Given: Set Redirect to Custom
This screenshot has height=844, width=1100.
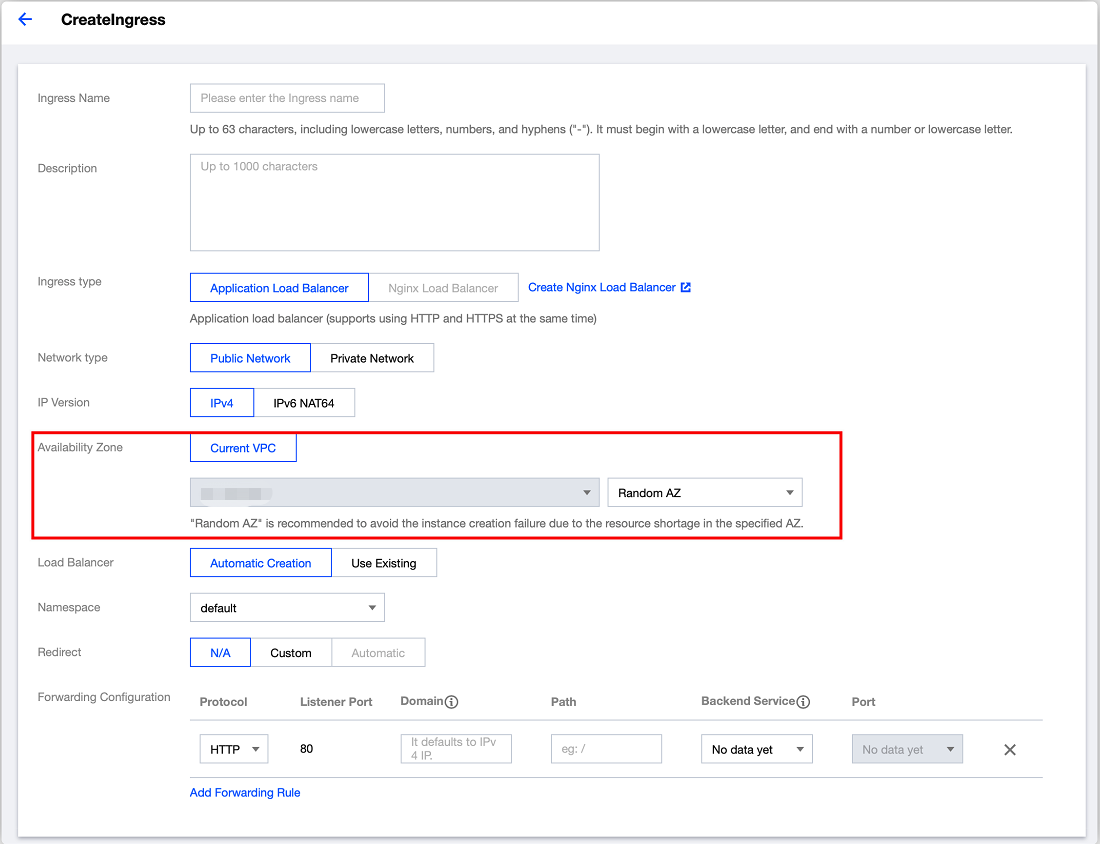Looking at the screenshot, I should (x=291, y=653).
